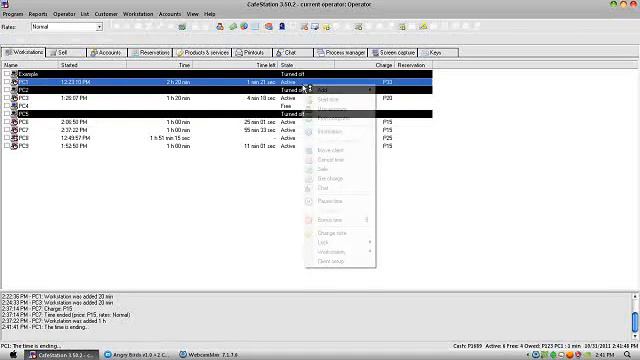This screenshot has width=640, height=360.
Task: Expand the Lock submenu arrow
Action: point(370,242)
